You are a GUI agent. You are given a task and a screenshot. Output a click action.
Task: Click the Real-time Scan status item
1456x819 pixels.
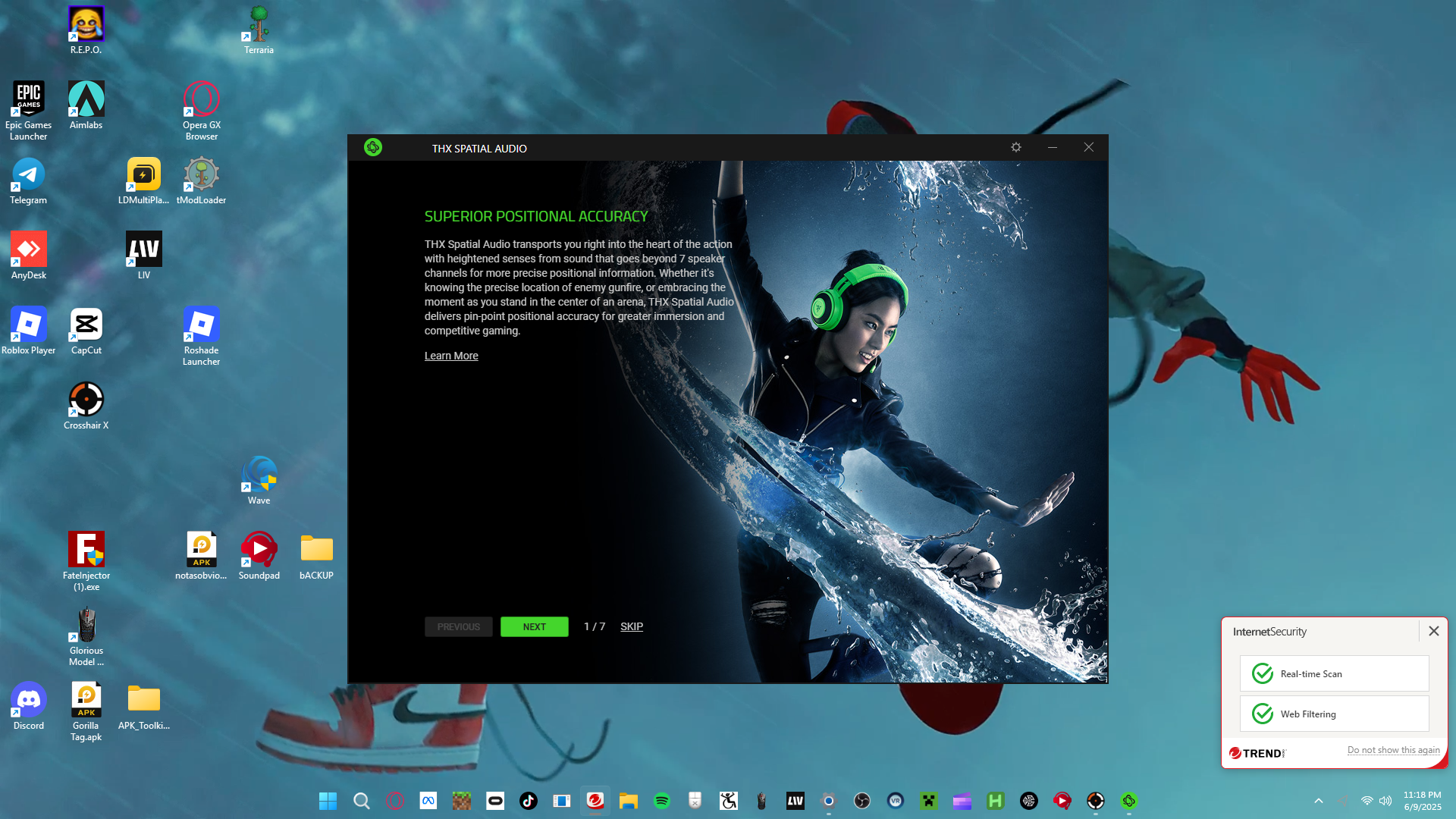click(x=1334, y=673)
